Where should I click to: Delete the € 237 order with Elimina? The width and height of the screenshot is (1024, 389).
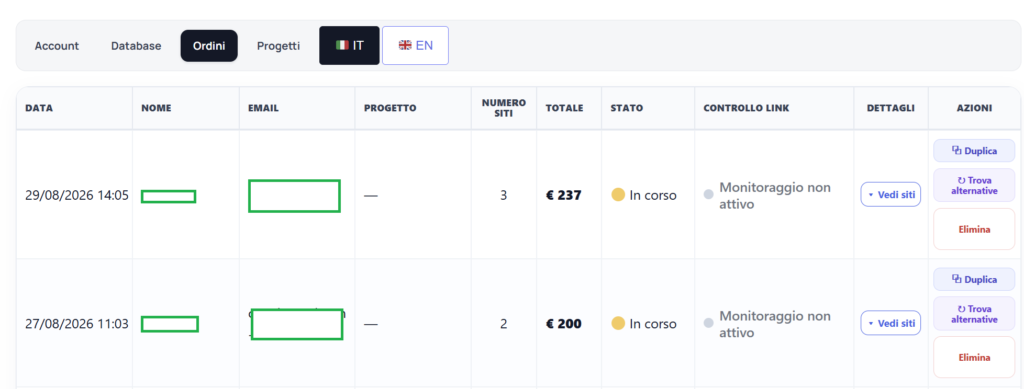[974, 229]
